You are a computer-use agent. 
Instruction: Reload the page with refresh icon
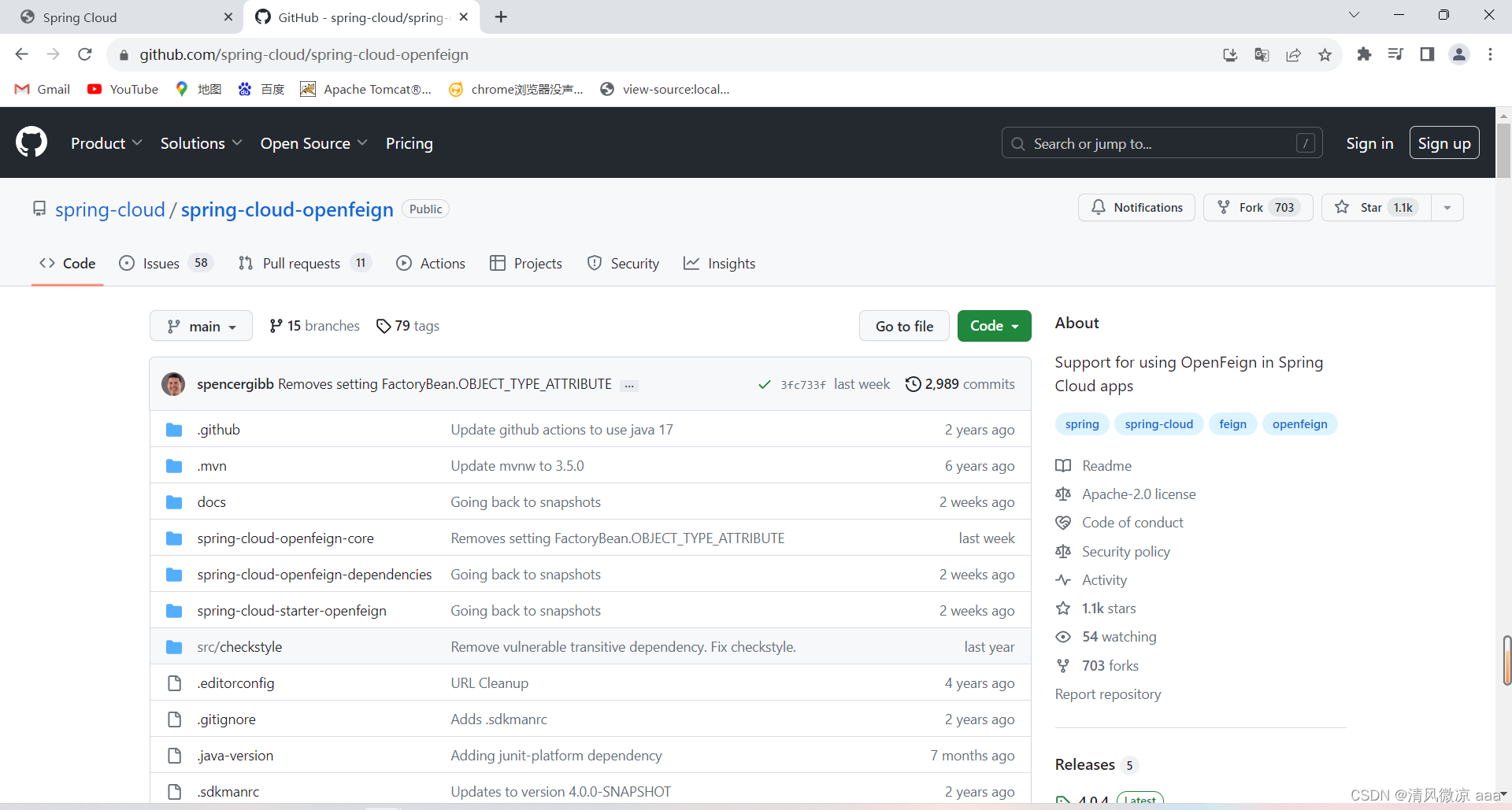coord(85,54)
